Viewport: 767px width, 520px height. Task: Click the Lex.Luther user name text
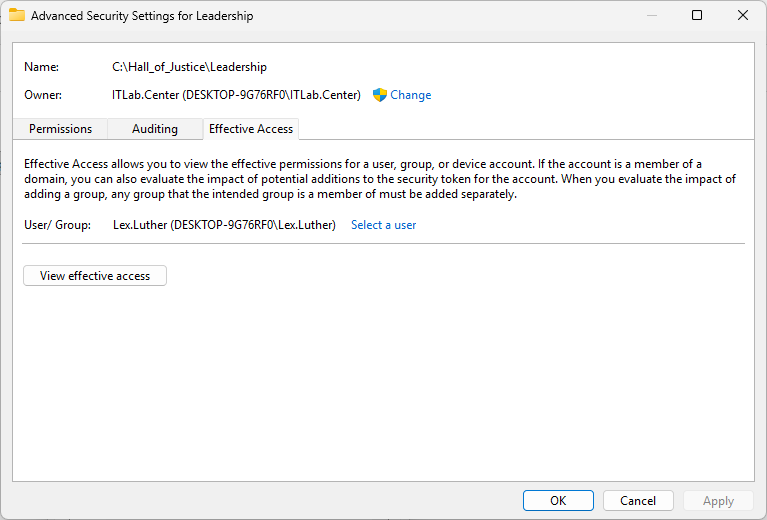224,225
